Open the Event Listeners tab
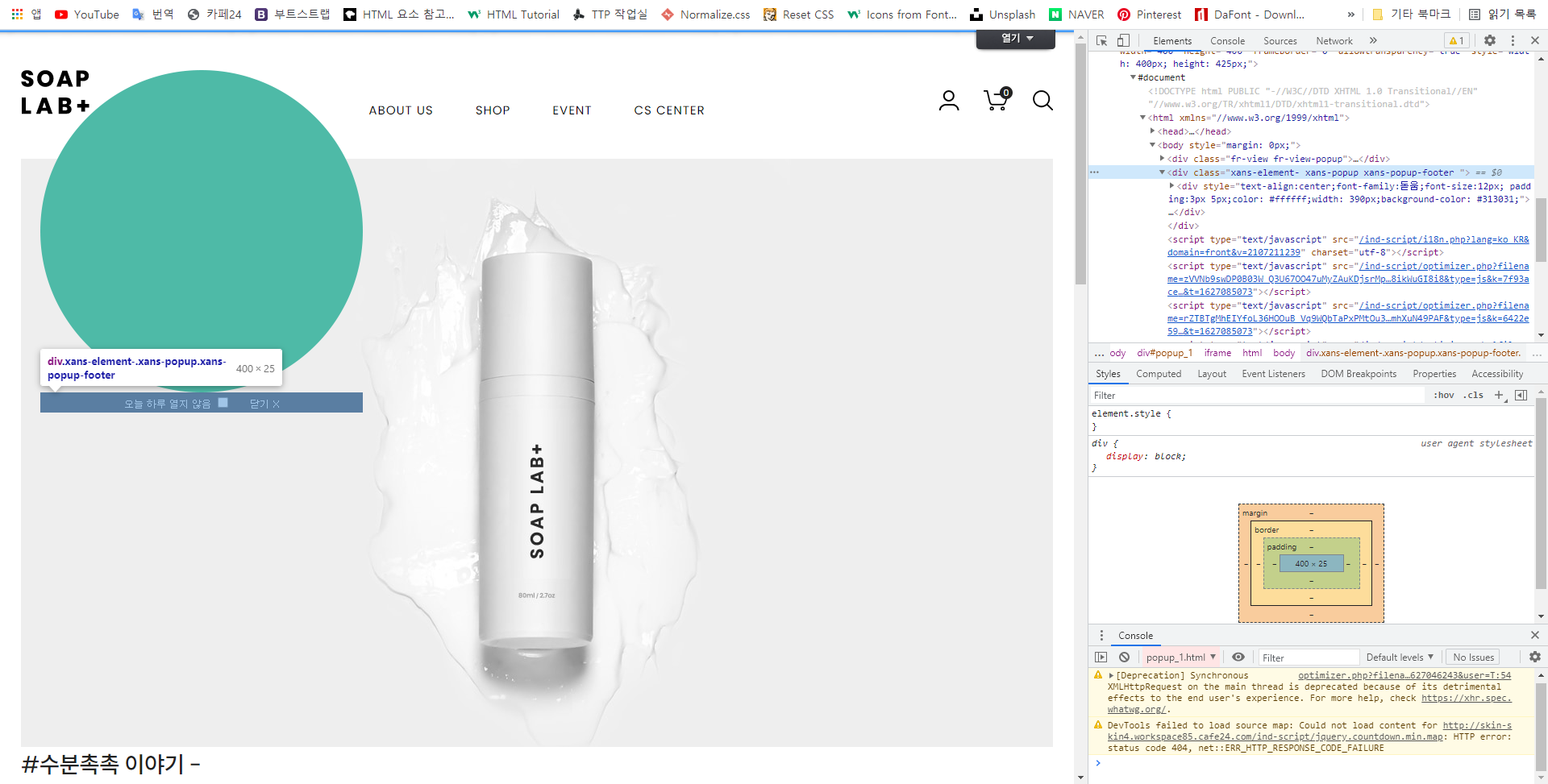Viewport: 1548px width, 784px height. tap(1273, 374)
